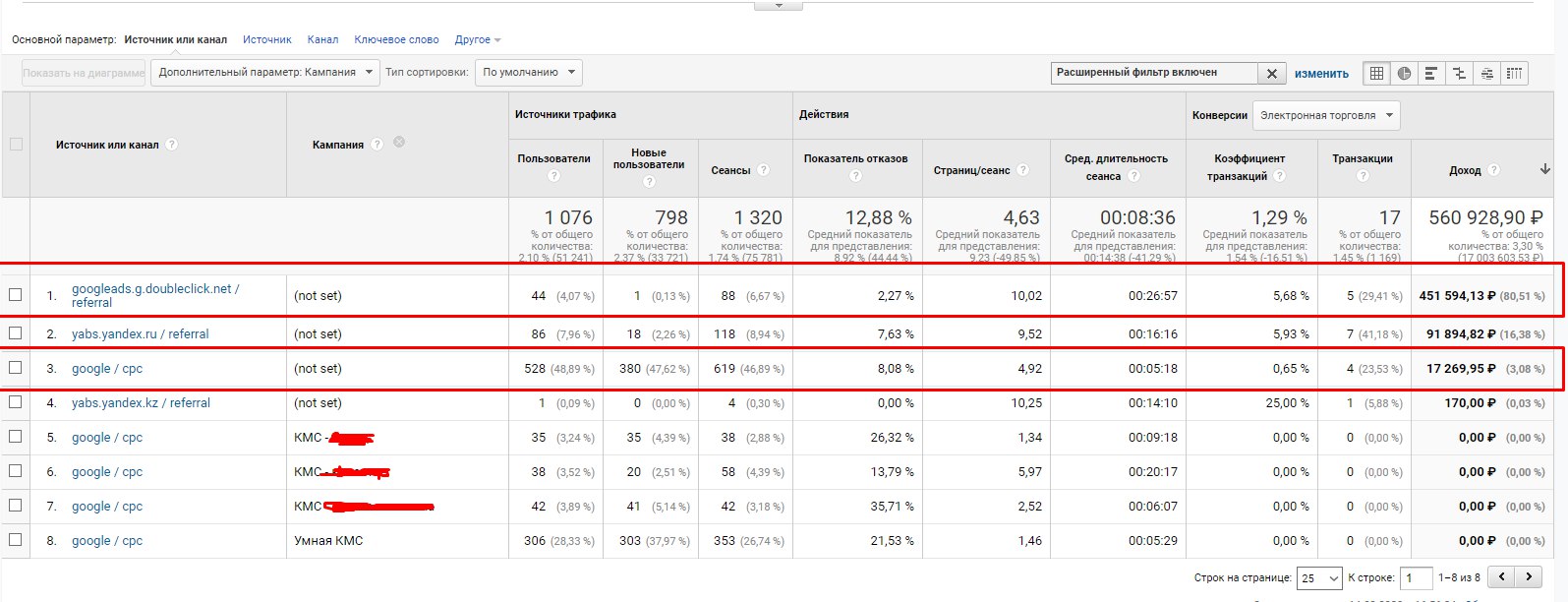Switch to performance bar view icon

point(1431,73)
